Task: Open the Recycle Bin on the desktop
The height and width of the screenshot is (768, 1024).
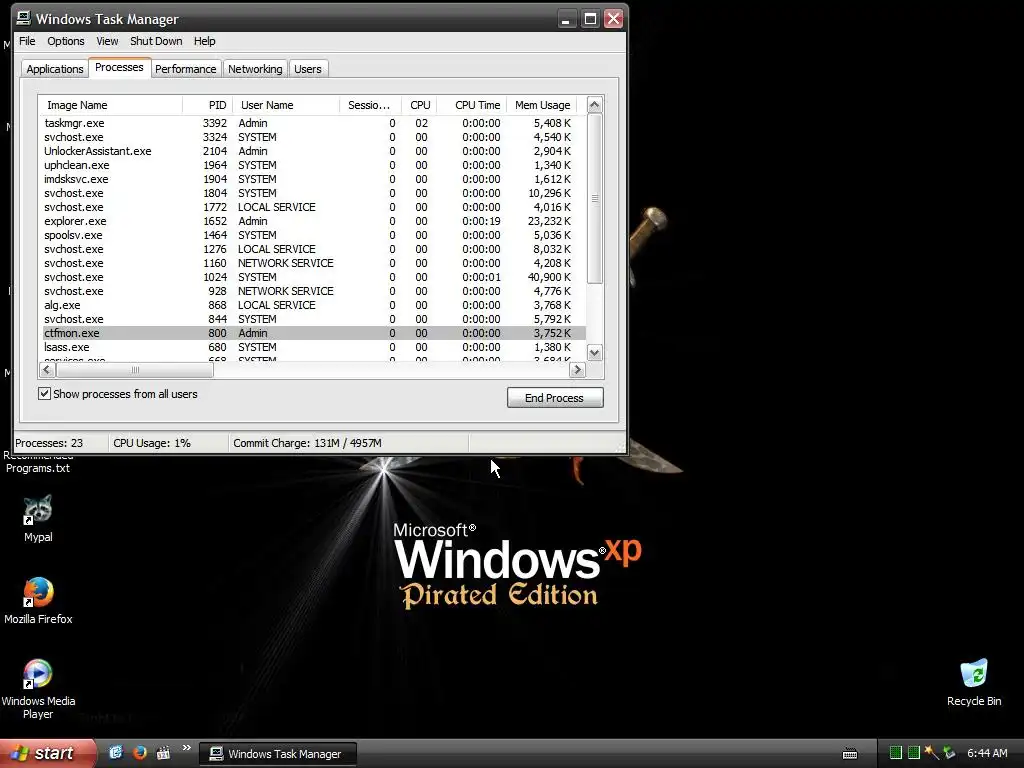Action: click(974, 682)
